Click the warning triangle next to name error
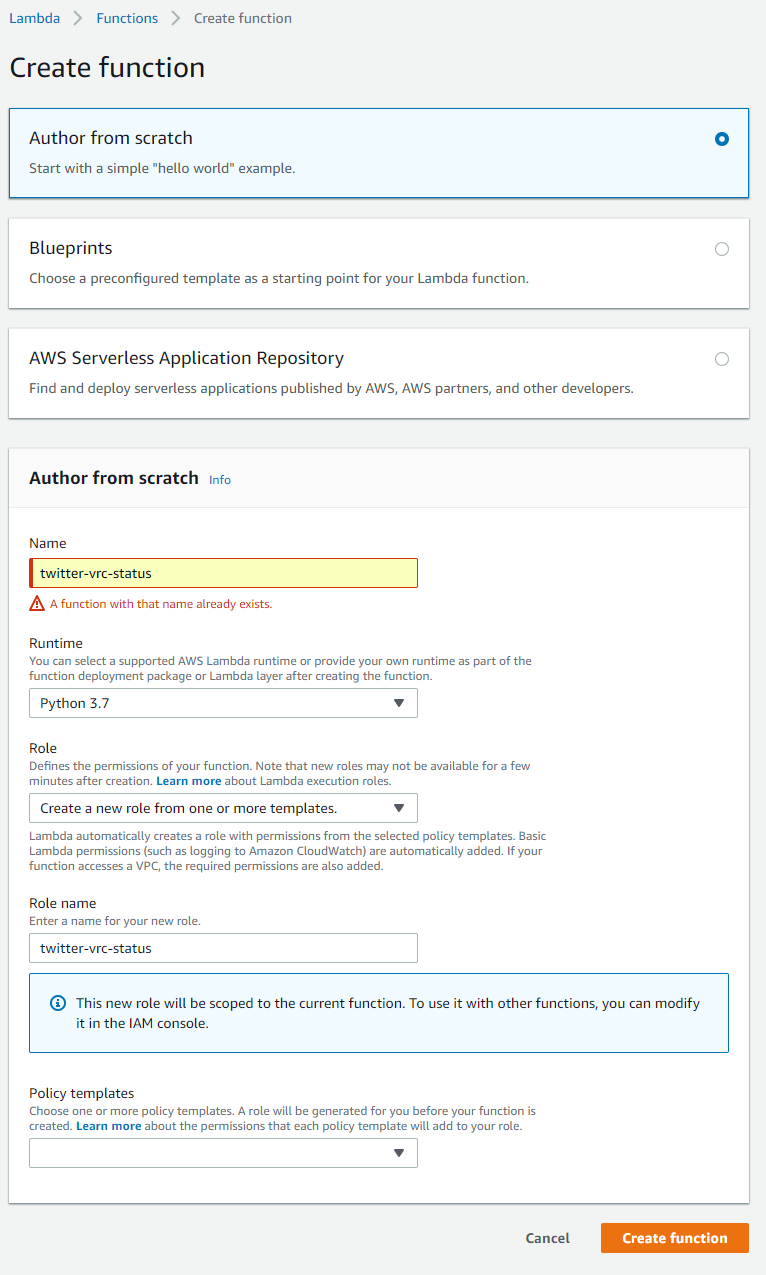The width and height of the screenshot is (766, 1275). pyautogui.click(x=37, y=602)
